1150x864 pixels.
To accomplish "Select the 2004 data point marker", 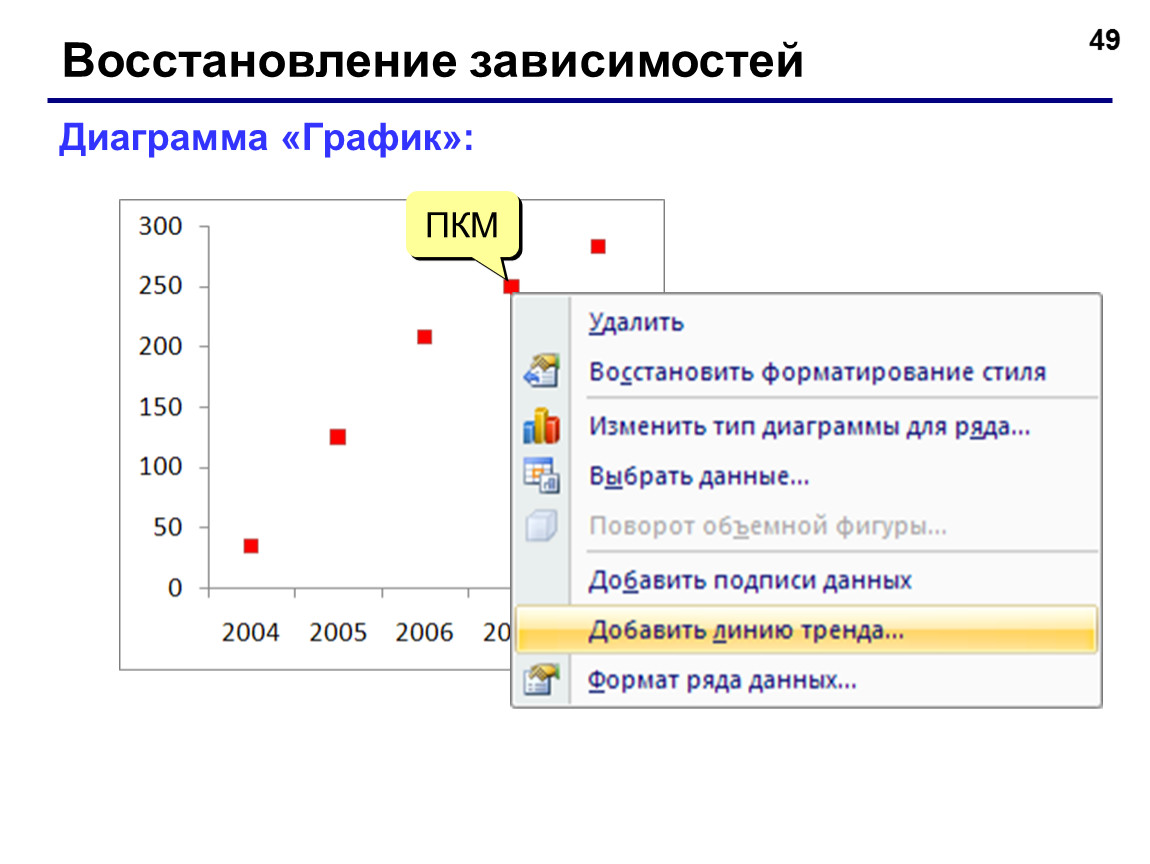I will (251, 546).
